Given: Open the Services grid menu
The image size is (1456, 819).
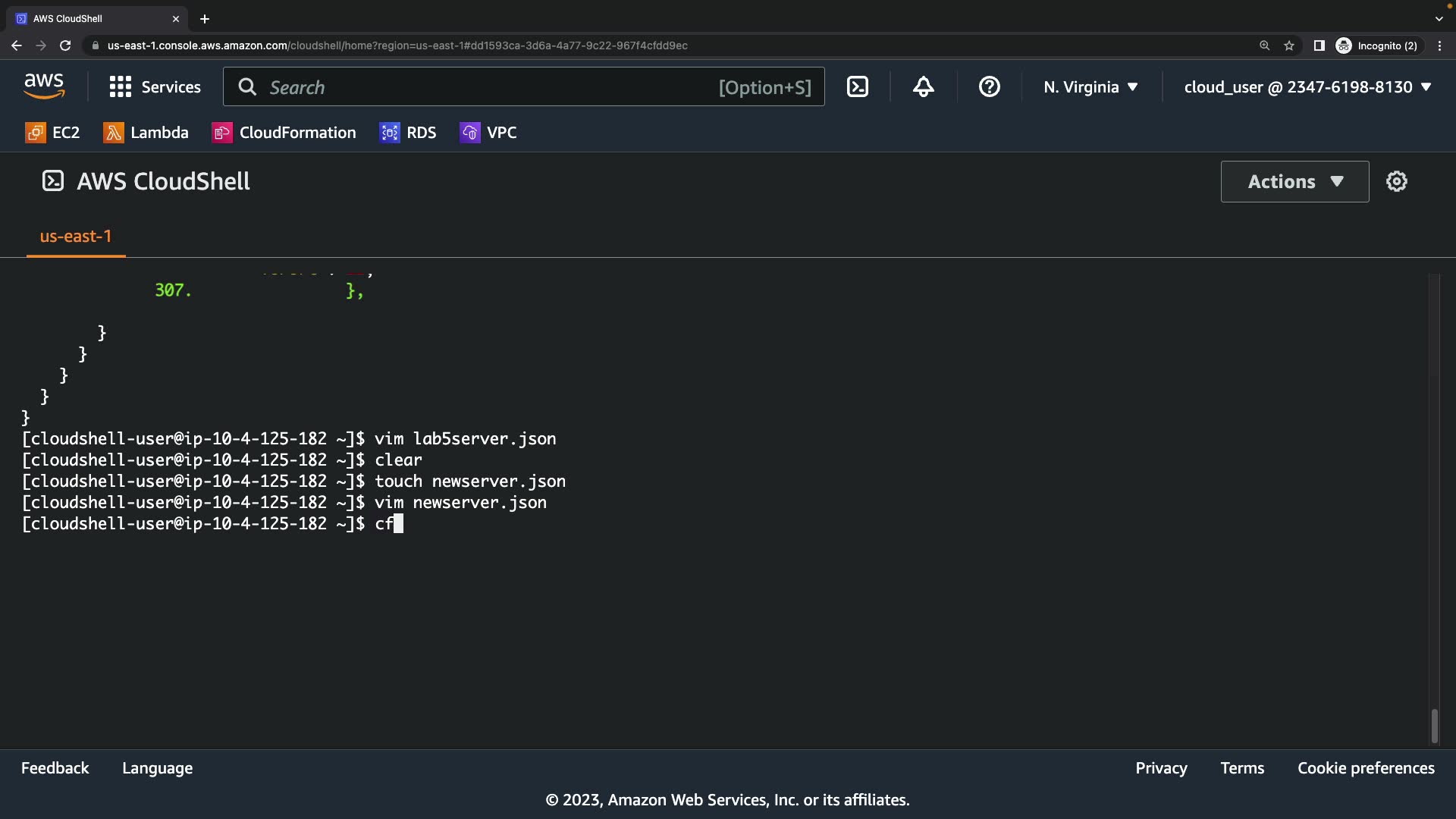Looking at the screenshot, I should (155, 87).
